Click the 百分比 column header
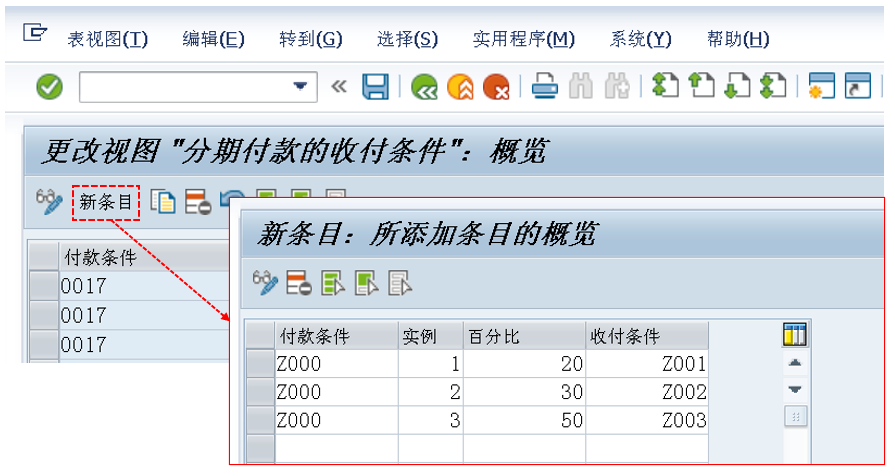Viewport: 895px width, 476px height. coord(525,336)
